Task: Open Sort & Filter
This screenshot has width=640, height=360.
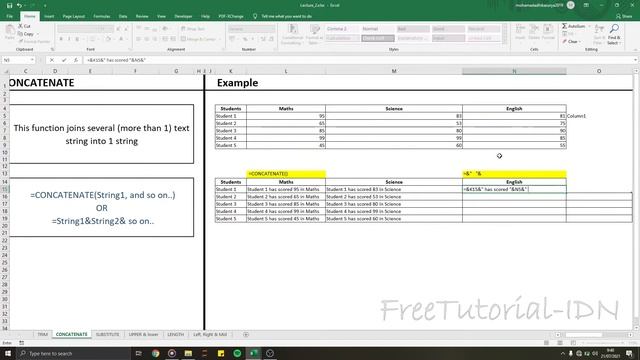Action: (x=598, y=34)
